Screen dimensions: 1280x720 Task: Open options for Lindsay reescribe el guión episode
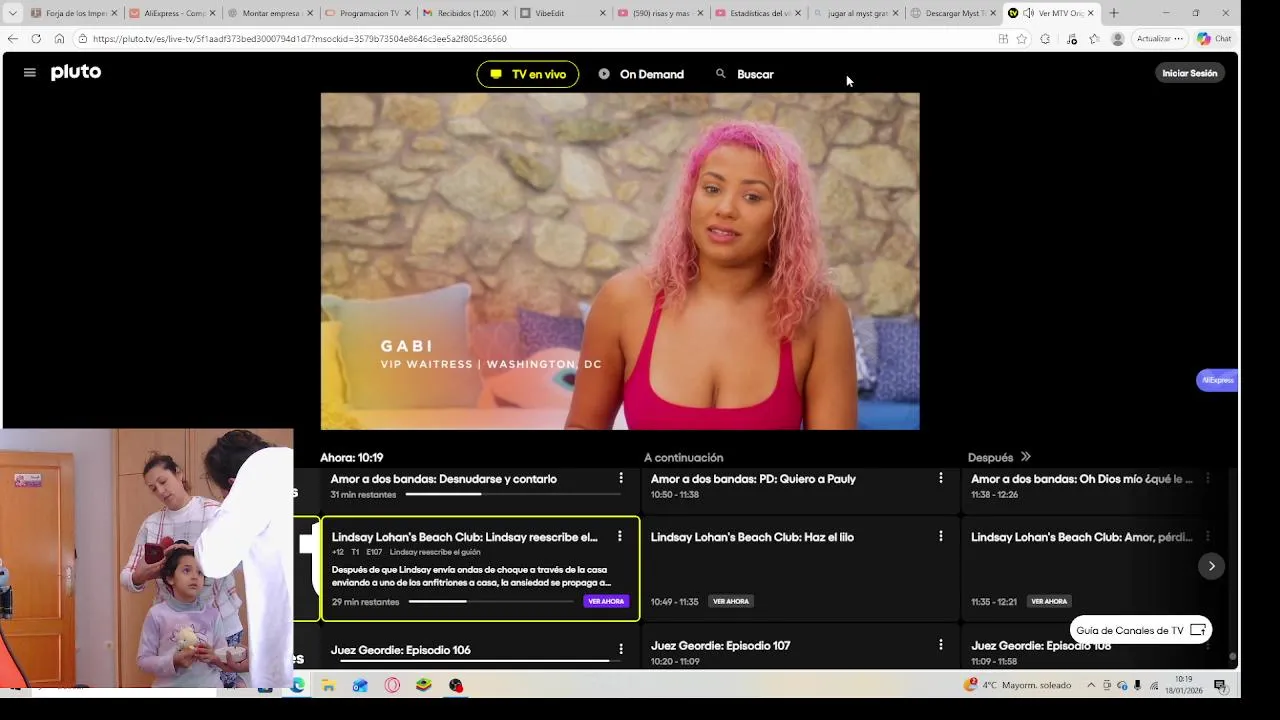(620, 537)
